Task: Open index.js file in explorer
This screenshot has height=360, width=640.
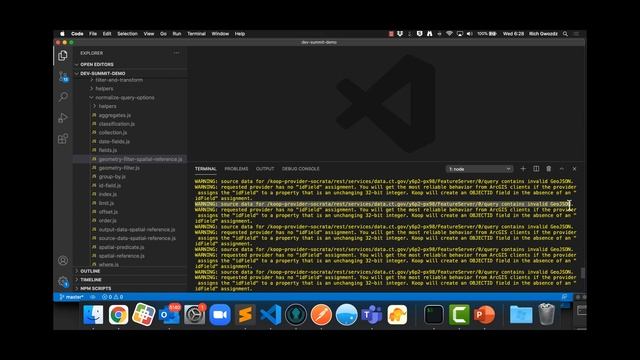Action: [108, 194]
